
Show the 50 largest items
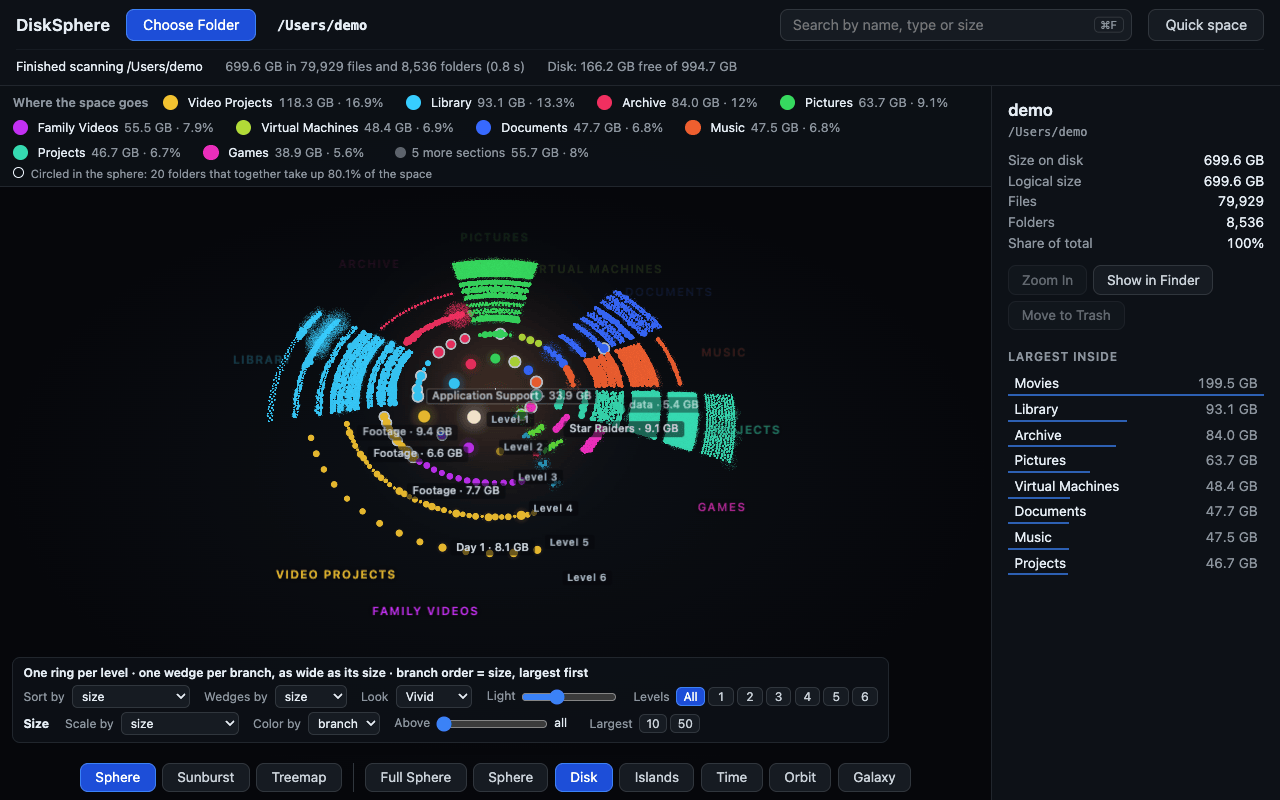[x=685, y=724]
